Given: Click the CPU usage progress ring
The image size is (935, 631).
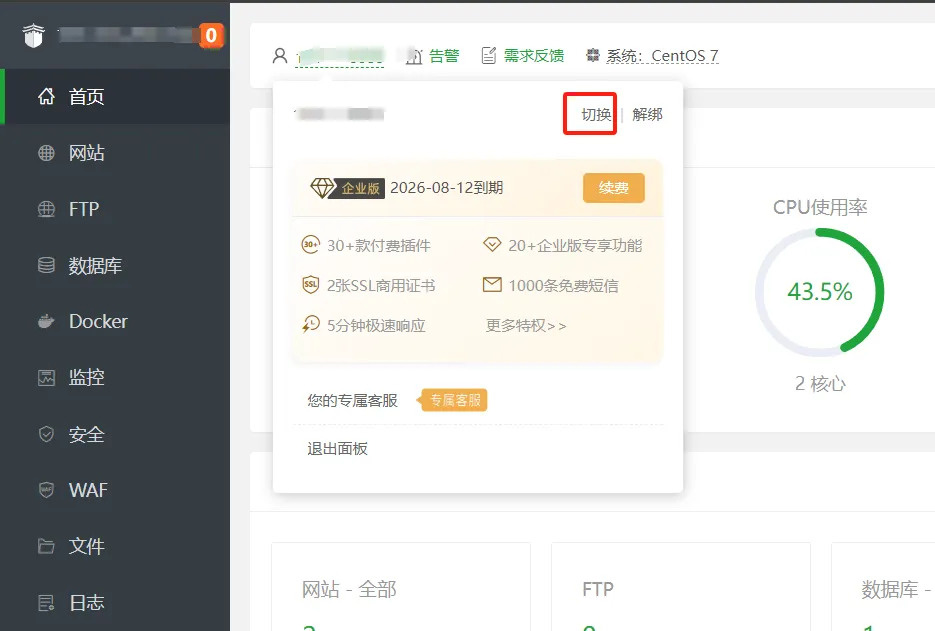Looking at the screenshot, I should click(x=821, y=292).
